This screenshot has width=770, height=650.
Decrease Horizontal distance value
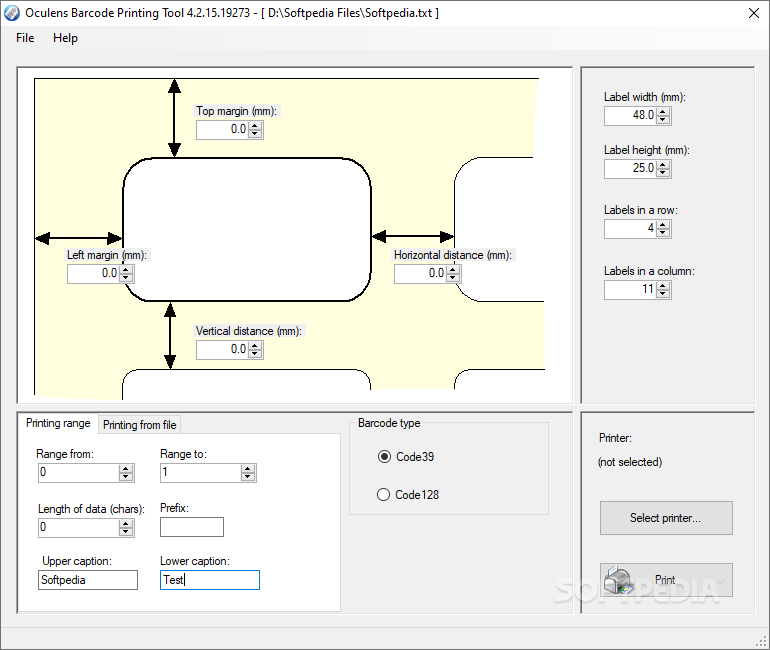(453, 277)
